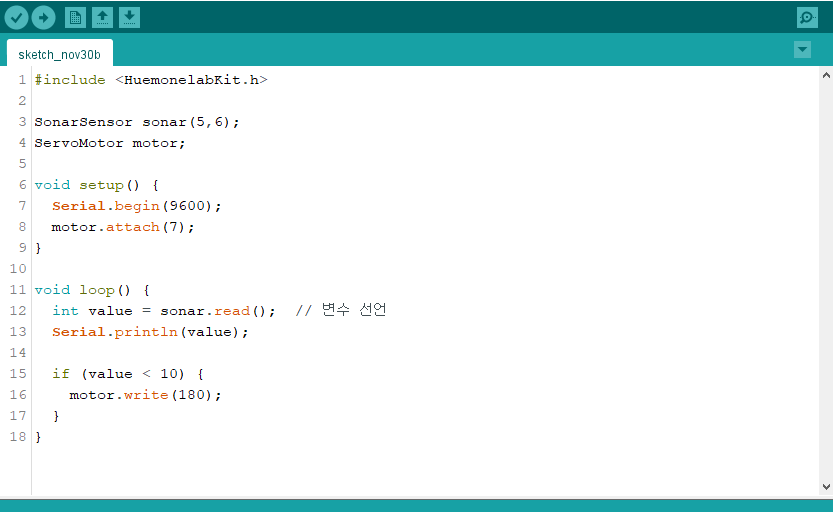Click on motor.attach(7) statement
This screenshot has width=833, height=512.
[x=123, y=227]
